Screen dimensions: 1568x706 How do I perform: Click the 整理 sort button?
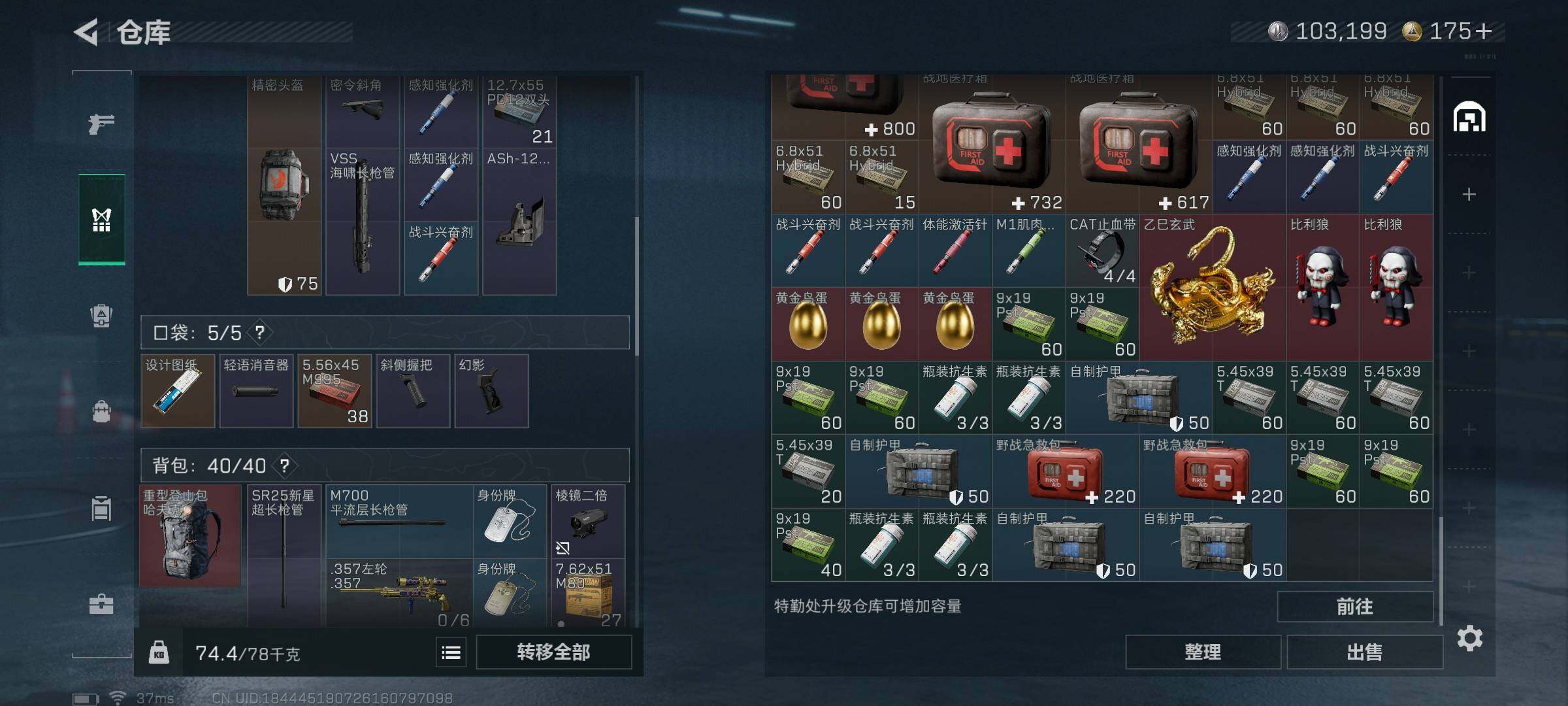[x=1203, y=652]
